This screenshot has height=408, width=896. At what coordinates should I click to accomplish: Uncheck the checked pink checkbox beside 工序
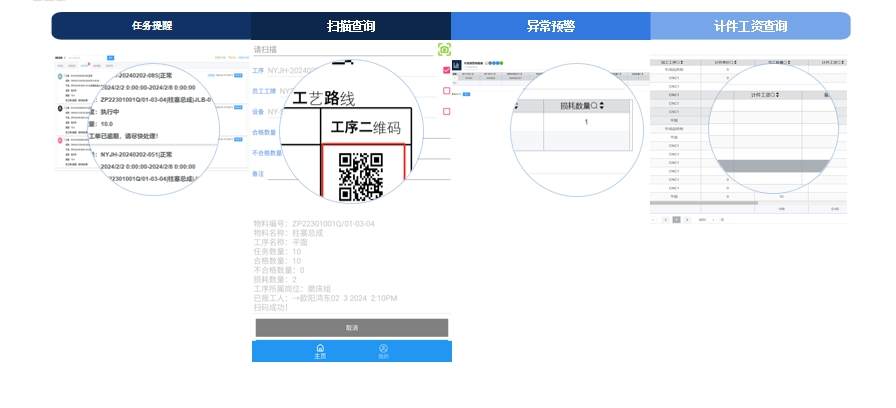[x=446, y=71]
